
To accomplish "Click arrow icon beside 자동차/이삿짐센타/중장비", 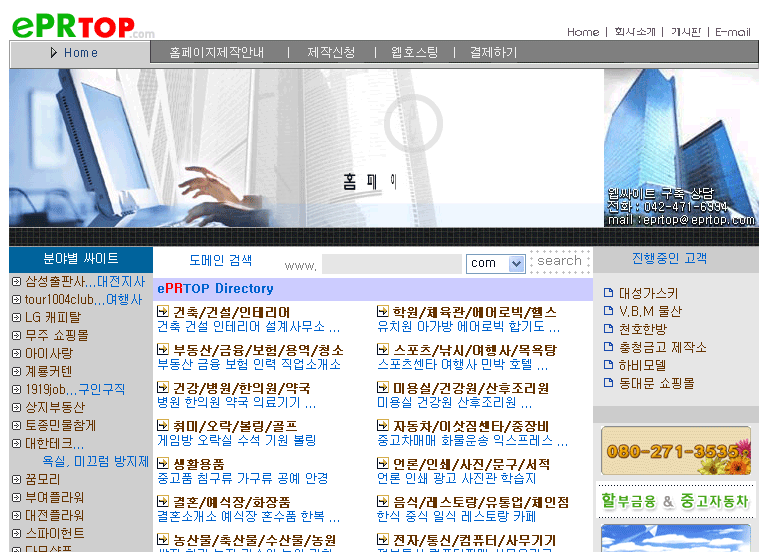I will pyautogui.click(x=383, y=425).
